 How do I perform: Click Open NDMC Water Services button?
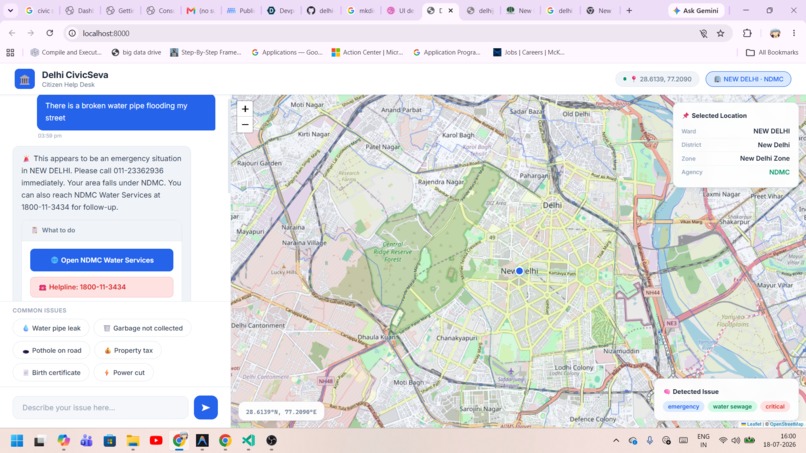[102, 260]
